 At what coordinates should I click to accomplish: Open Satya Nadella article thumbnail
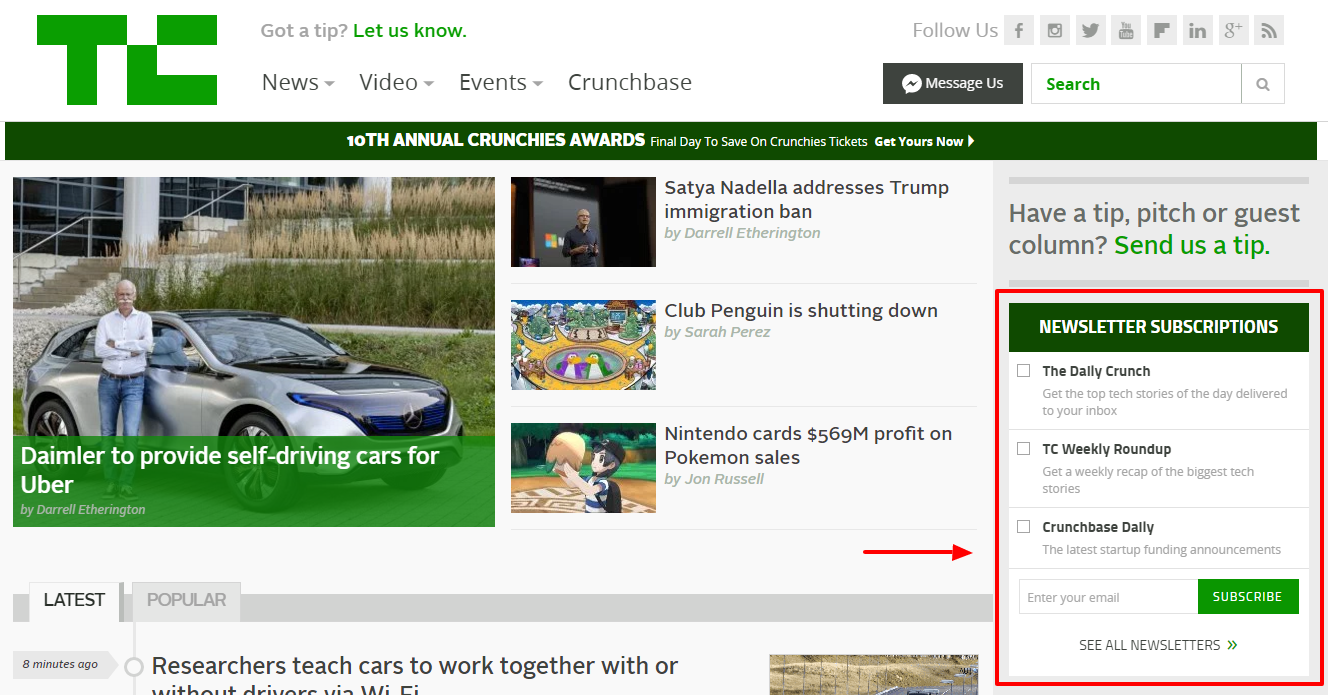point(583,222)
